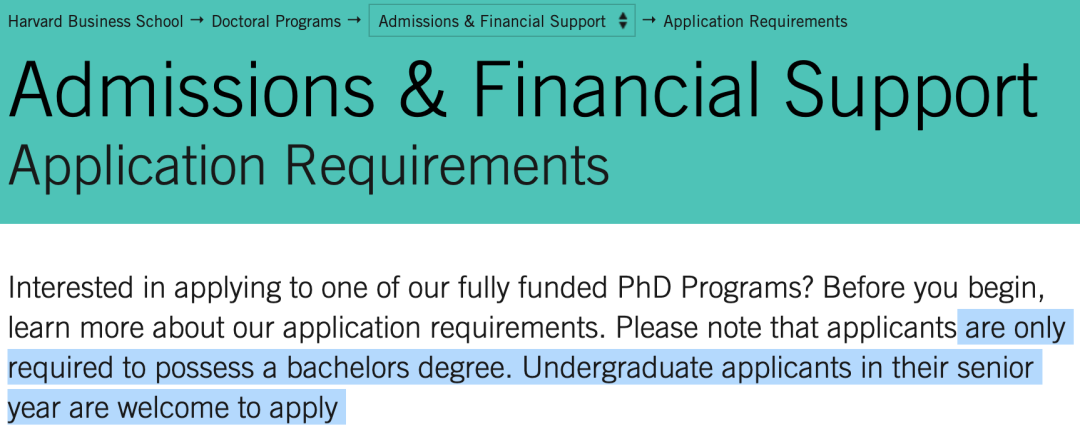
Task: Open the Doctoral Programs breadcrumb link
Action: 276,21
